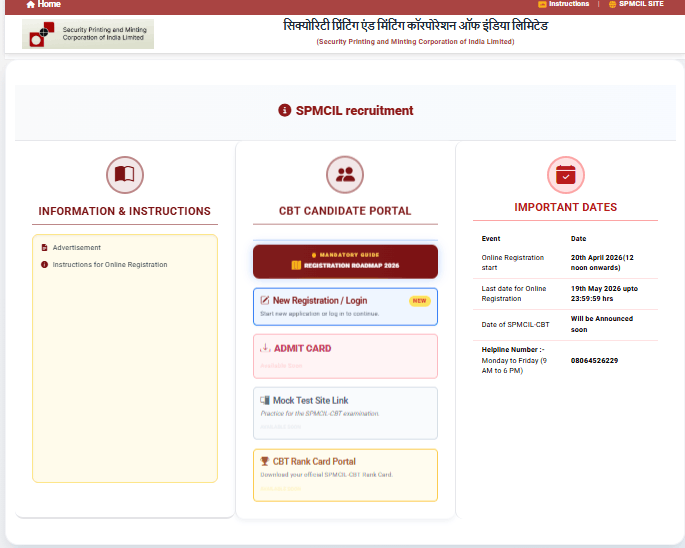Click the info icon beside SPMCIL recruitment

284,111
